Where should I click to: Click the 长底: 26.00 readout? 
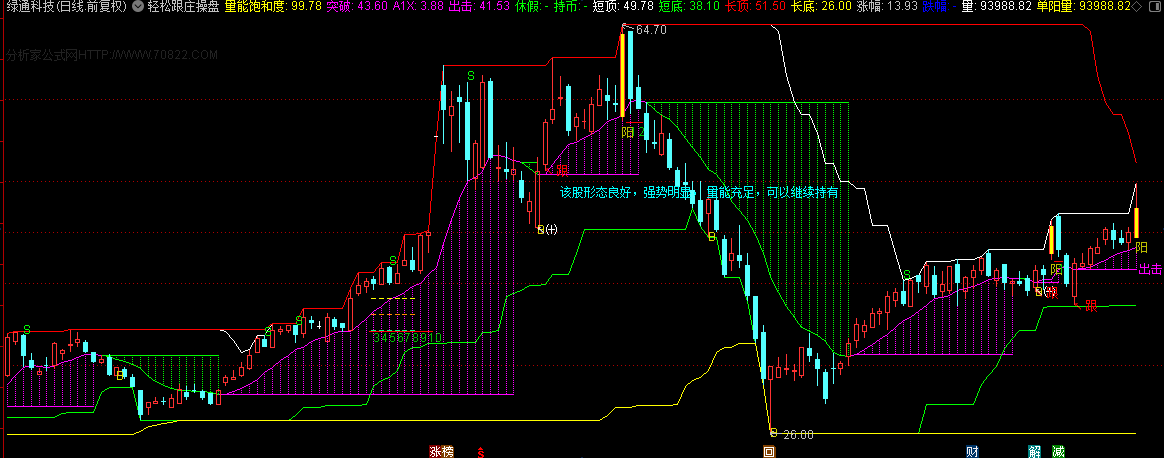822,7
